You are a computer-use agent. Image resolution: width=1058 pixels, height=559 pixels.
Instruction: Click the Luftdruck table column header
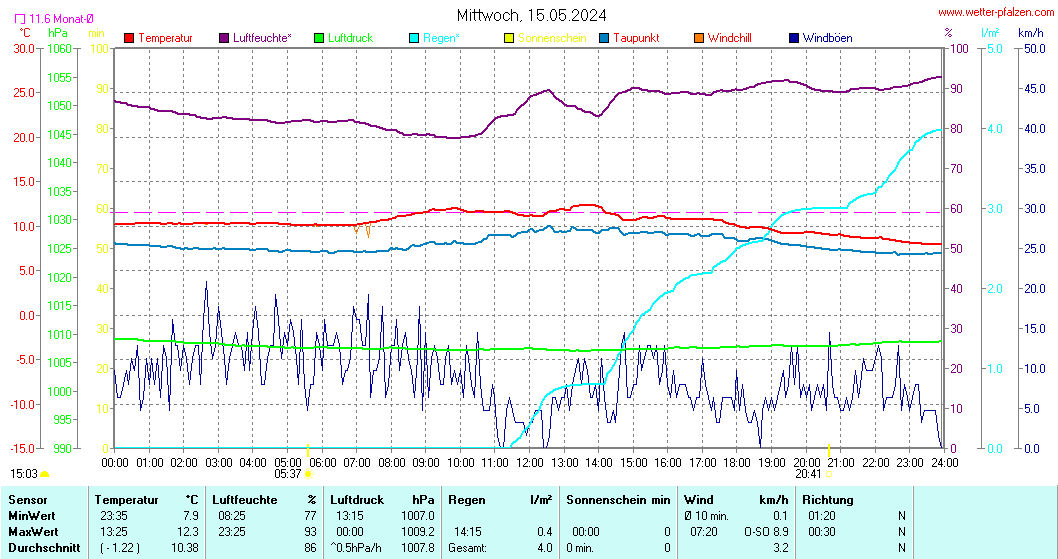[x=357, y=500]
